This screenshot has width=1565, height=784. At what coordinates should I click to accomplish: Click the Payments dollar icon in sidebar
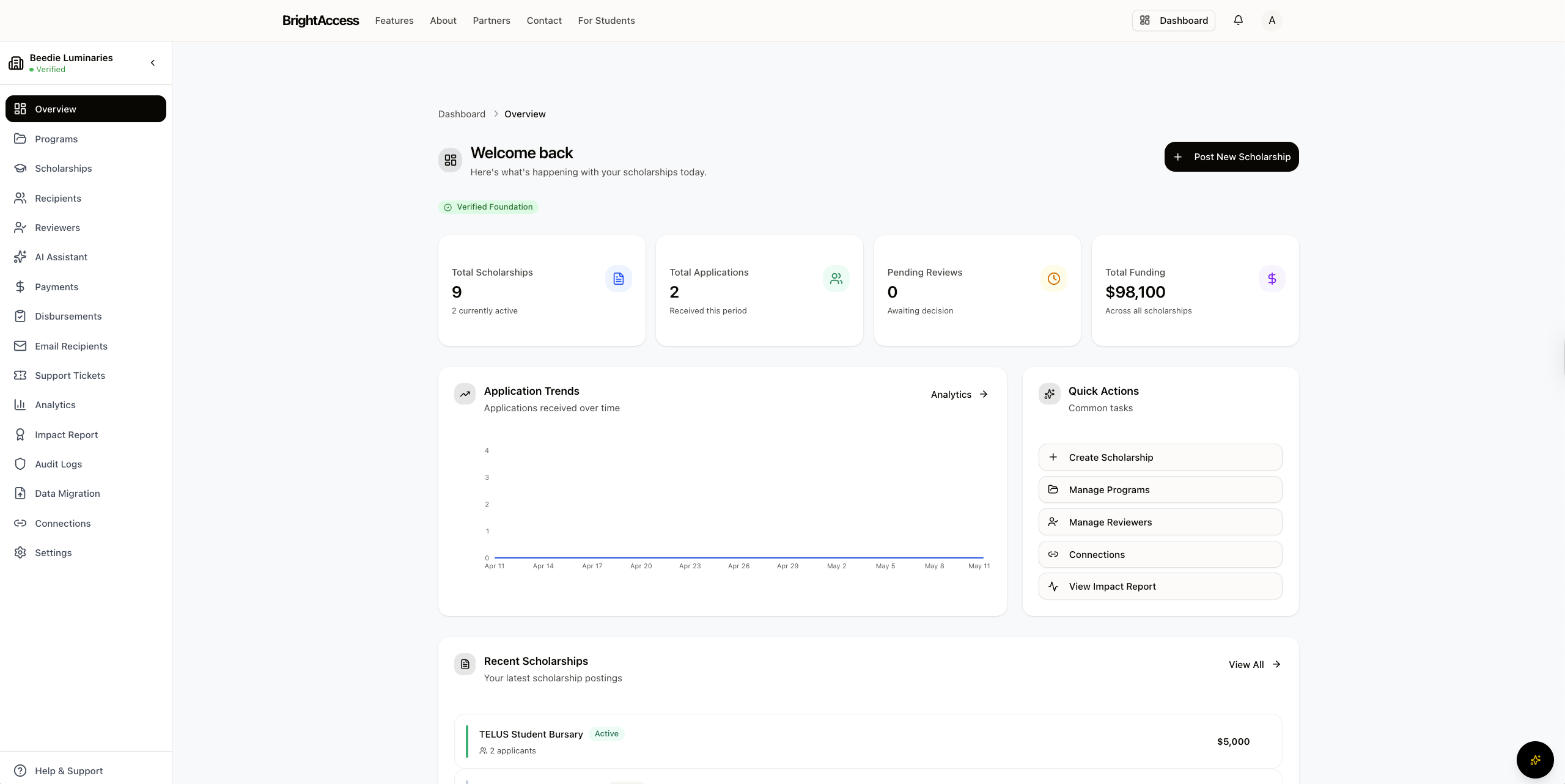click(20, 287)
